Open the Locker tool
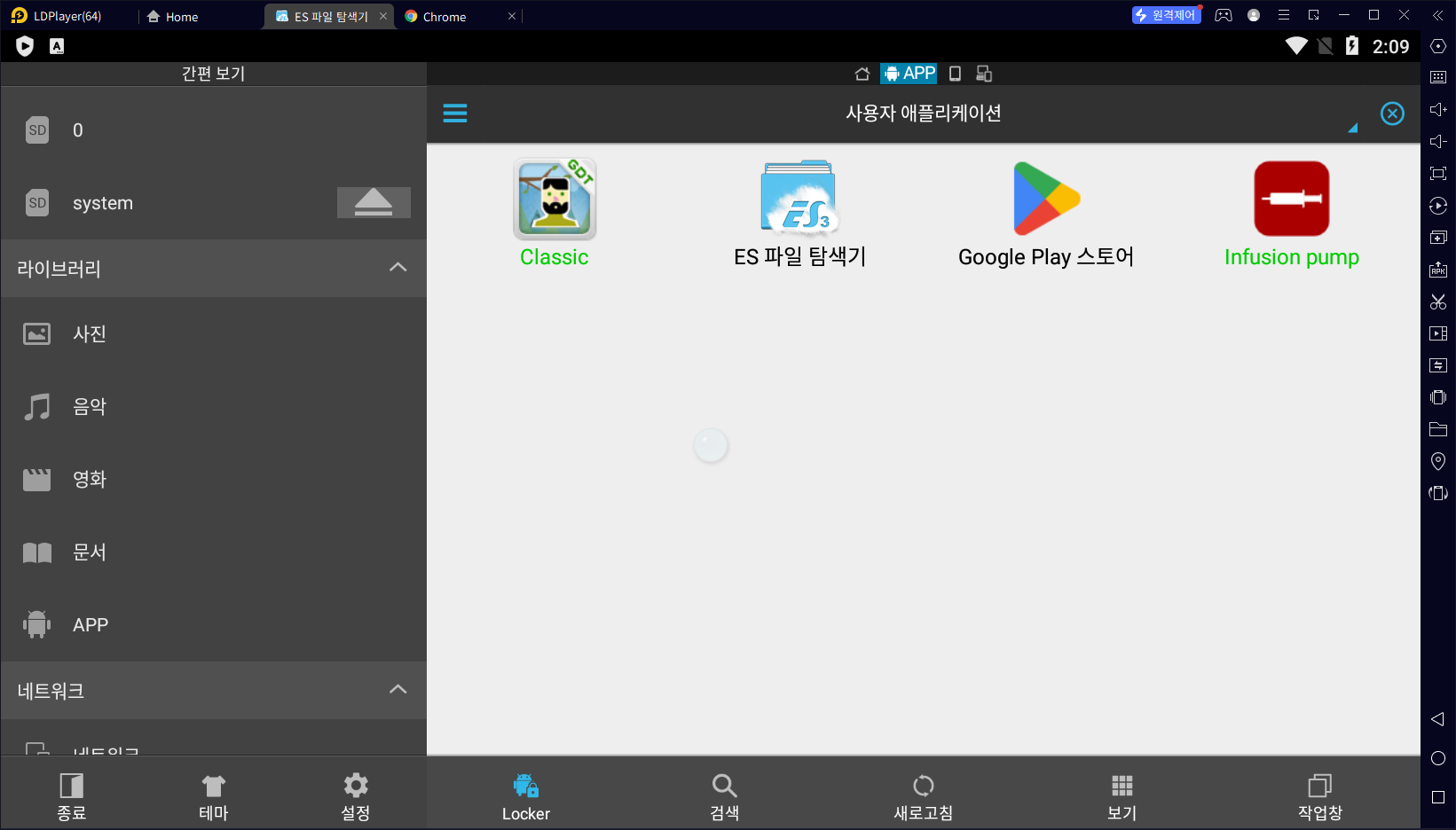The height and width of the screenshot is (830, 1456). click(526, 796)
